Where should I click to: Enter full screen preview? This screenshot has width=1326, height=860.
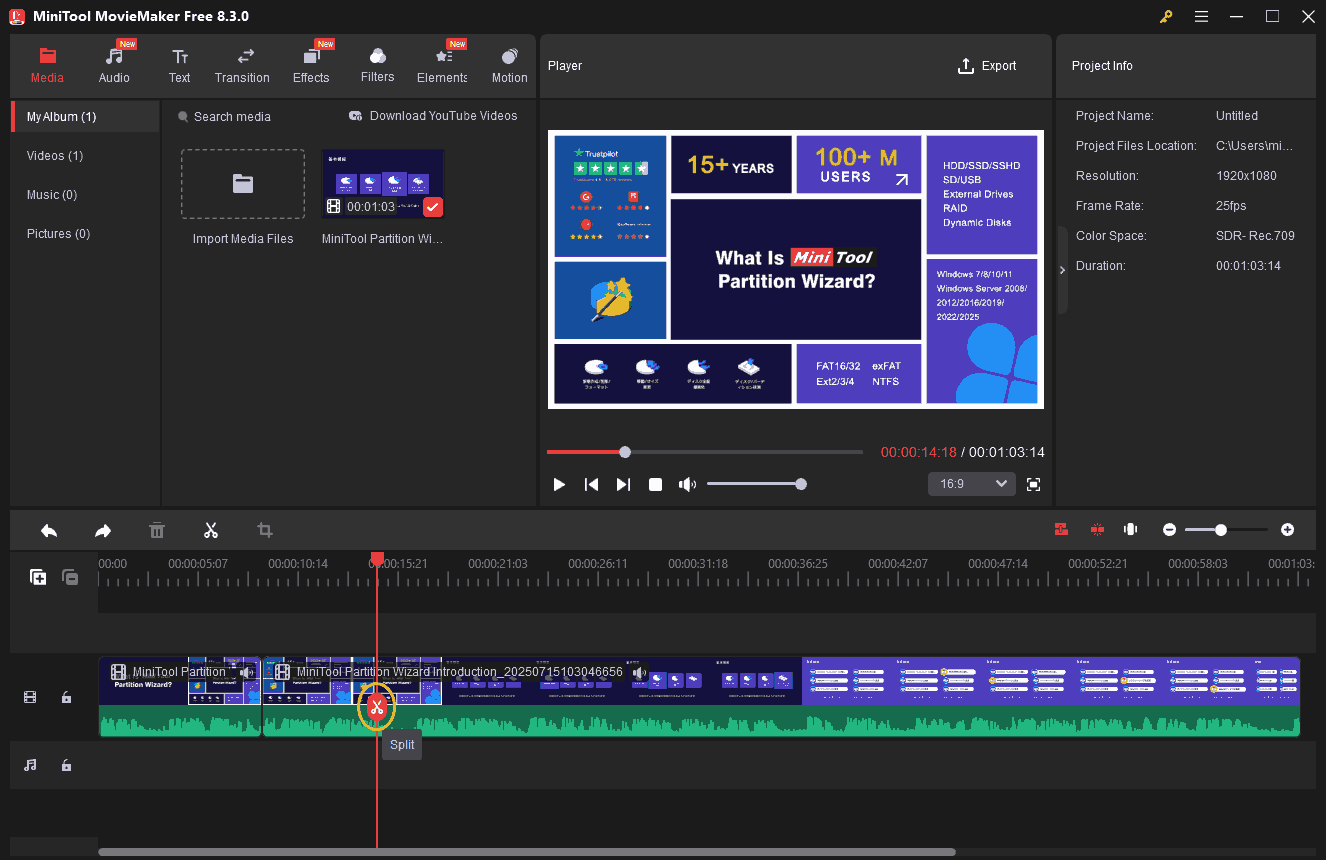(1034, 484)
